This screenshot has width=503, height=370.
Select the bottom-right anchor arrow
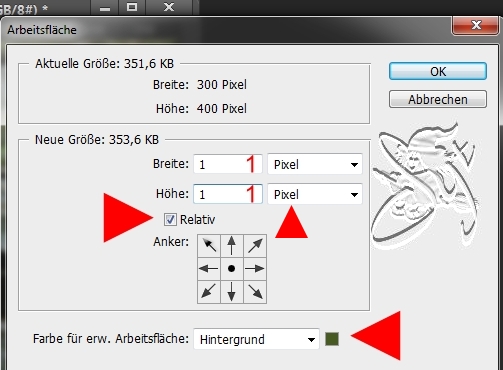255,292
